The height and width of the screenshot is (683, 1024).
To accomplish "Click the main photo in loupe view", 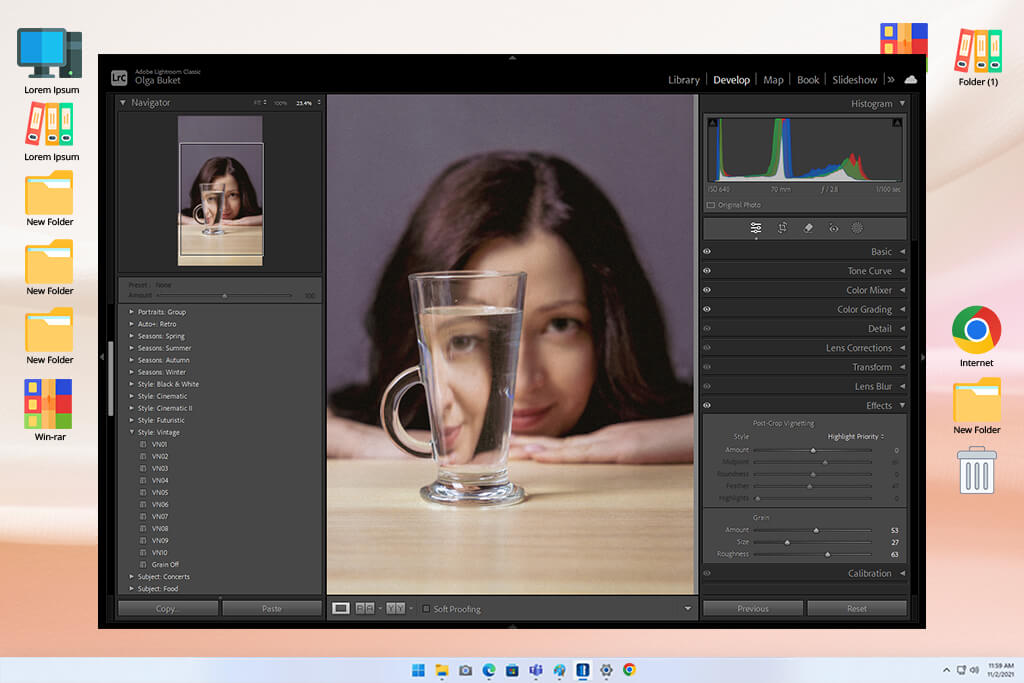I will [511, 345].
